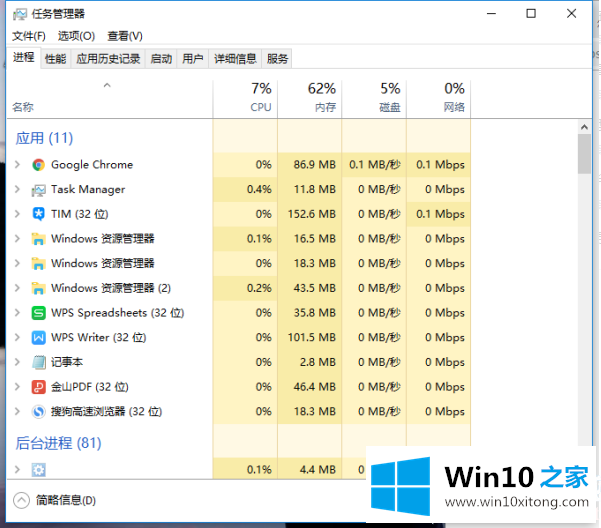601x528 pixels.
Task: Sort by the CPU column header
Action: click(x=245, y=98)
